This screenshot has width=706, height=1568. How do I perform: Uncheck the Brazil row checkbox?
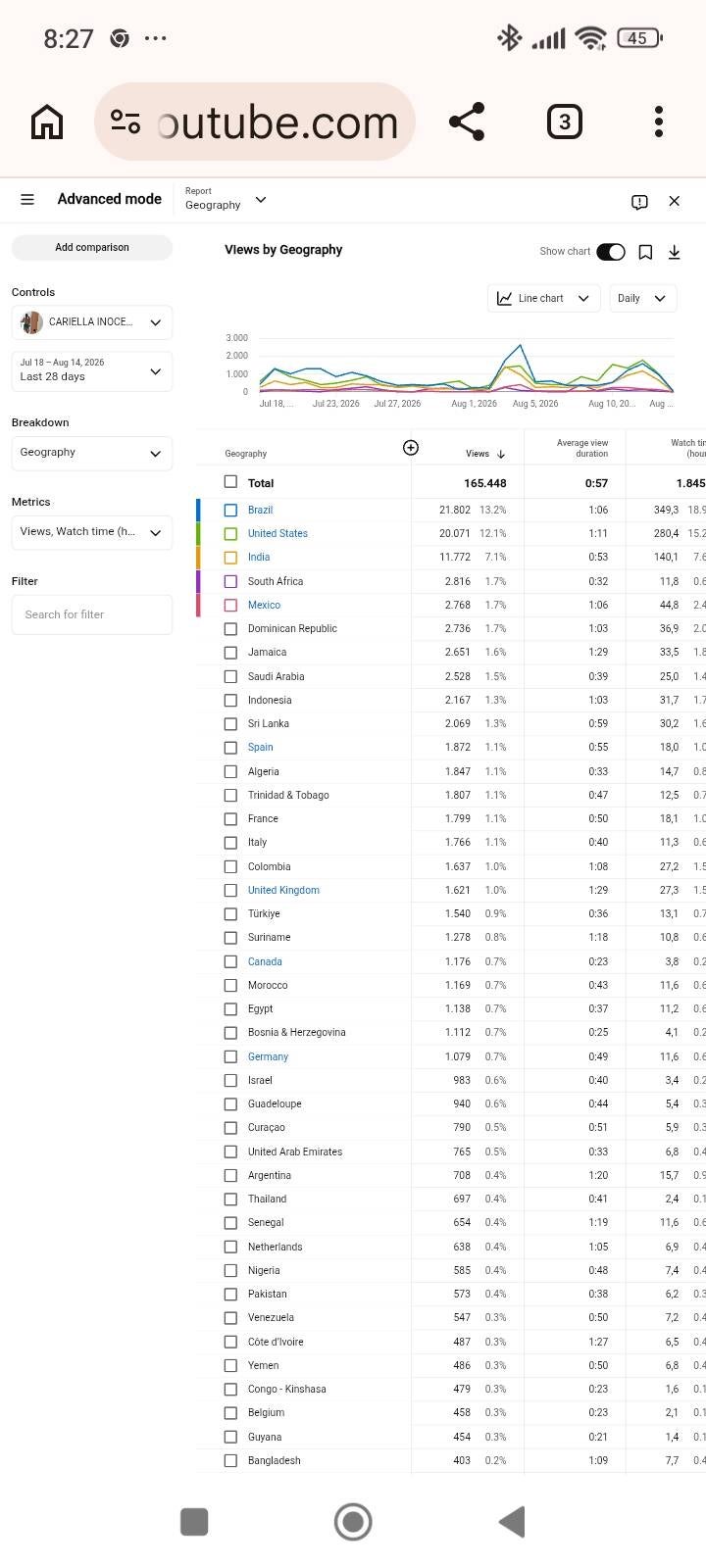(230, 510)
